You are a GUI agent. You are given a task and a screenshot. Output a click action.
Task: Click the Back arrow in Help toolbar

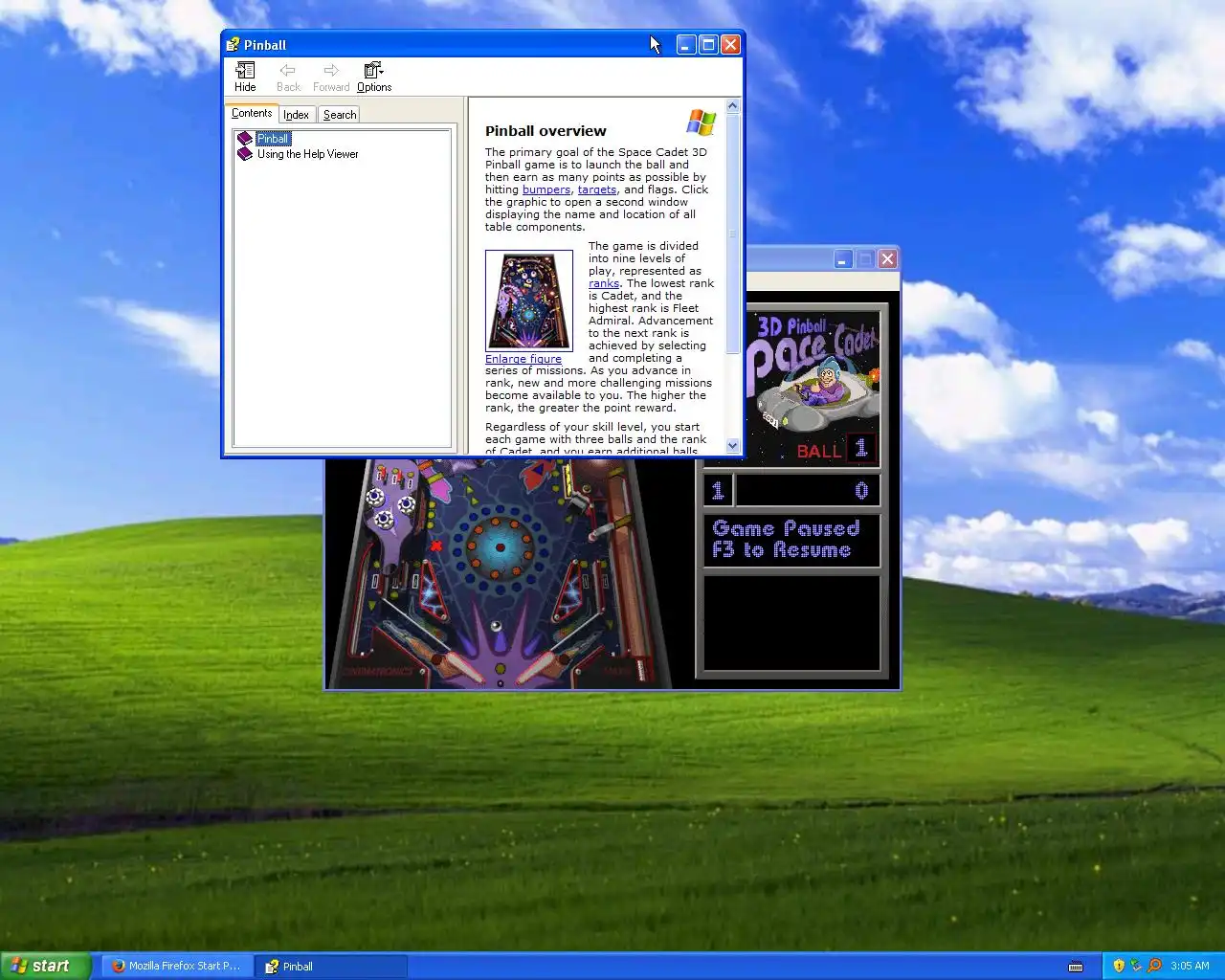coord(288,76)
